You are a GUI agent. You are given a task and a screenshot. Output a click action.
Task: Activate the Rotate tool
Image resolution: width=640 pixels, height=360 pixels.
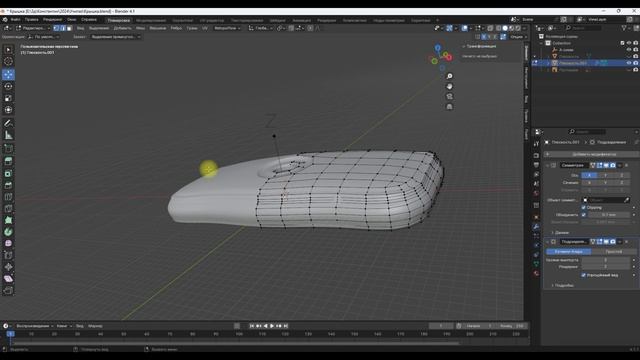tap(8, 86)
